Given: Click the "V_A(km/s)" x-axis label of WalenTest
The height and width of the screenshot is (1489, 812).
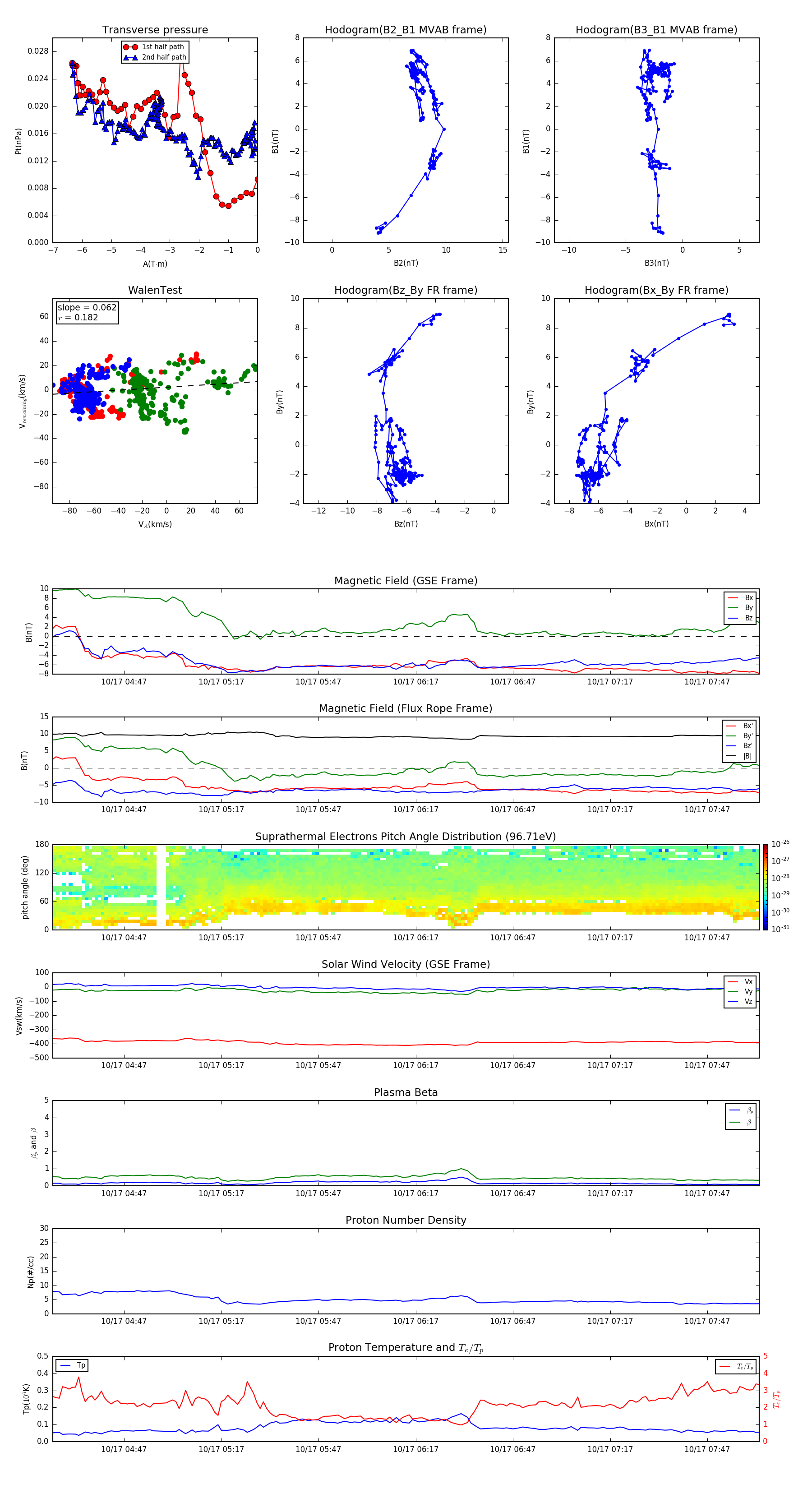Looking at the screenshot, I should [x=155, y=524].
